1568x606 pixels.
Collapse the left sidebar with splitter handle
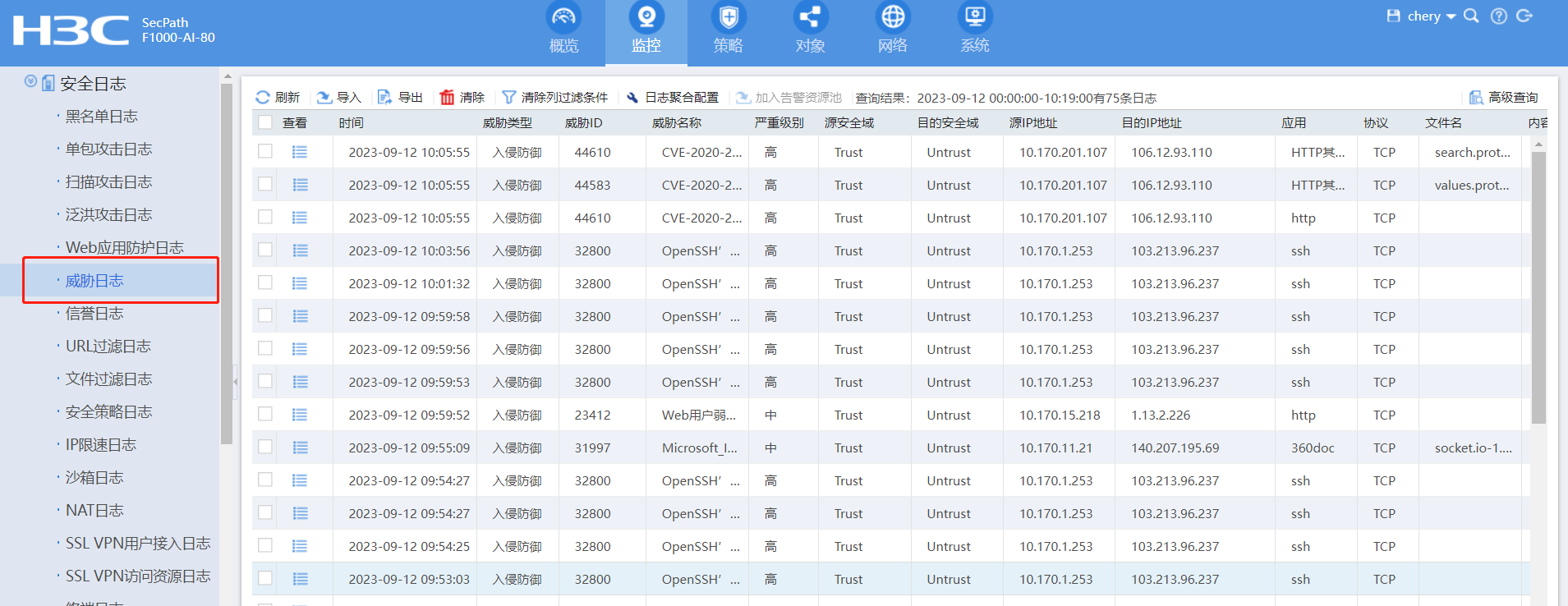pos(235,382)
